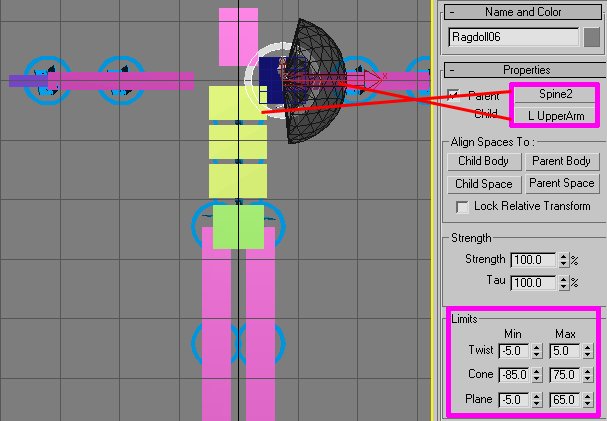Enable Lock Relative Transform checkbox
The image size is (607, 421).
(x=463, y=206)
